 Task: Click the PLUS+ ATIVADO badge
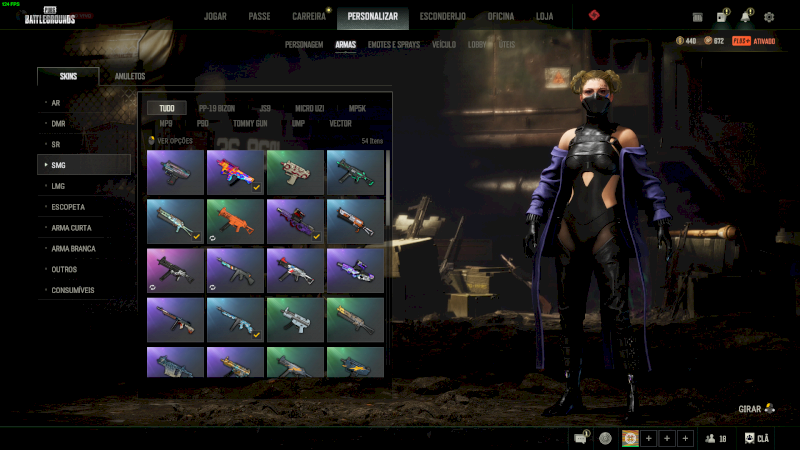click(x=754, y=41)
